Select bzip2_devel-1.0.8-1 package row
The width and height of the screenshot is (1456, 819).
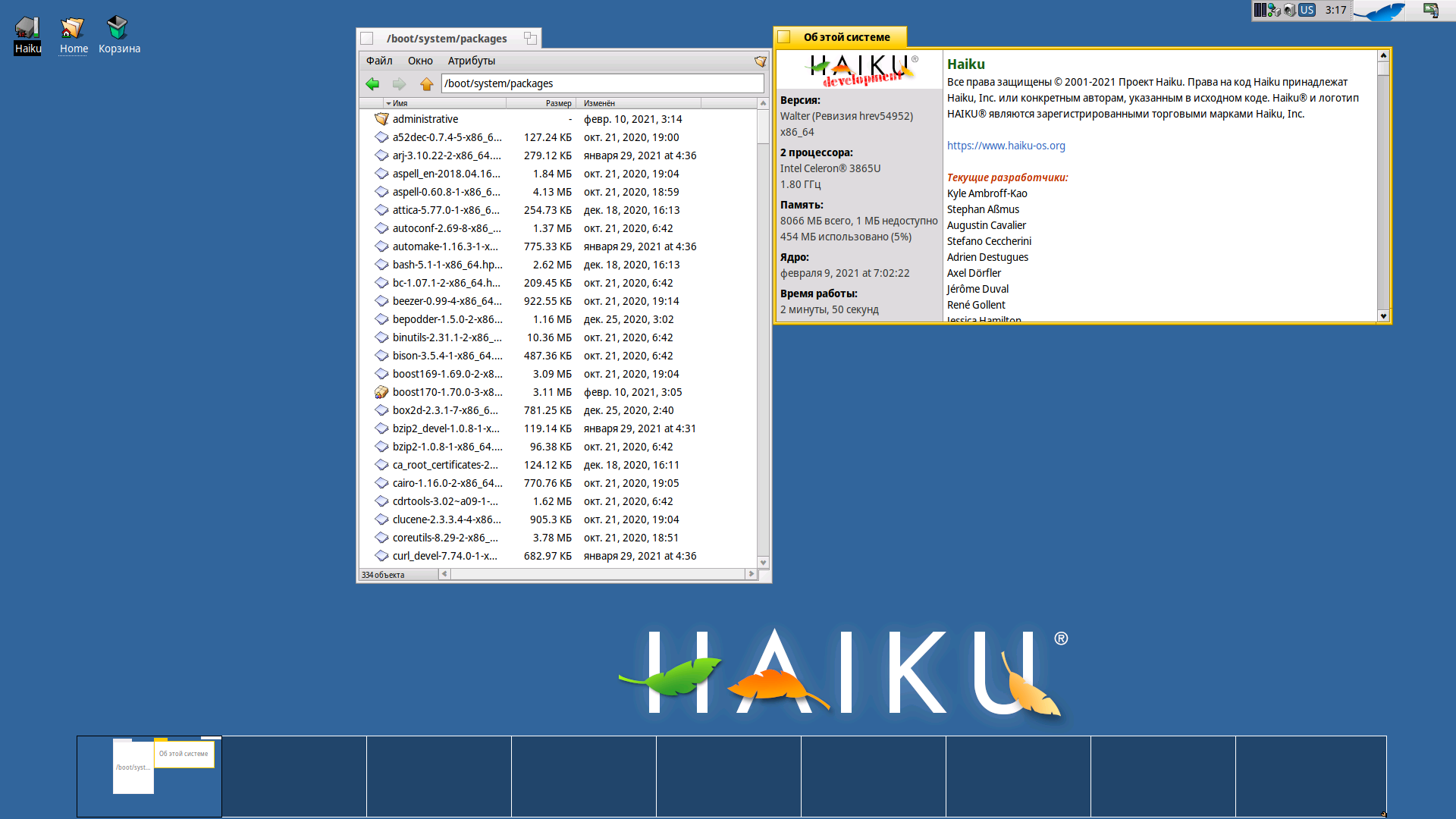point(557,428)
